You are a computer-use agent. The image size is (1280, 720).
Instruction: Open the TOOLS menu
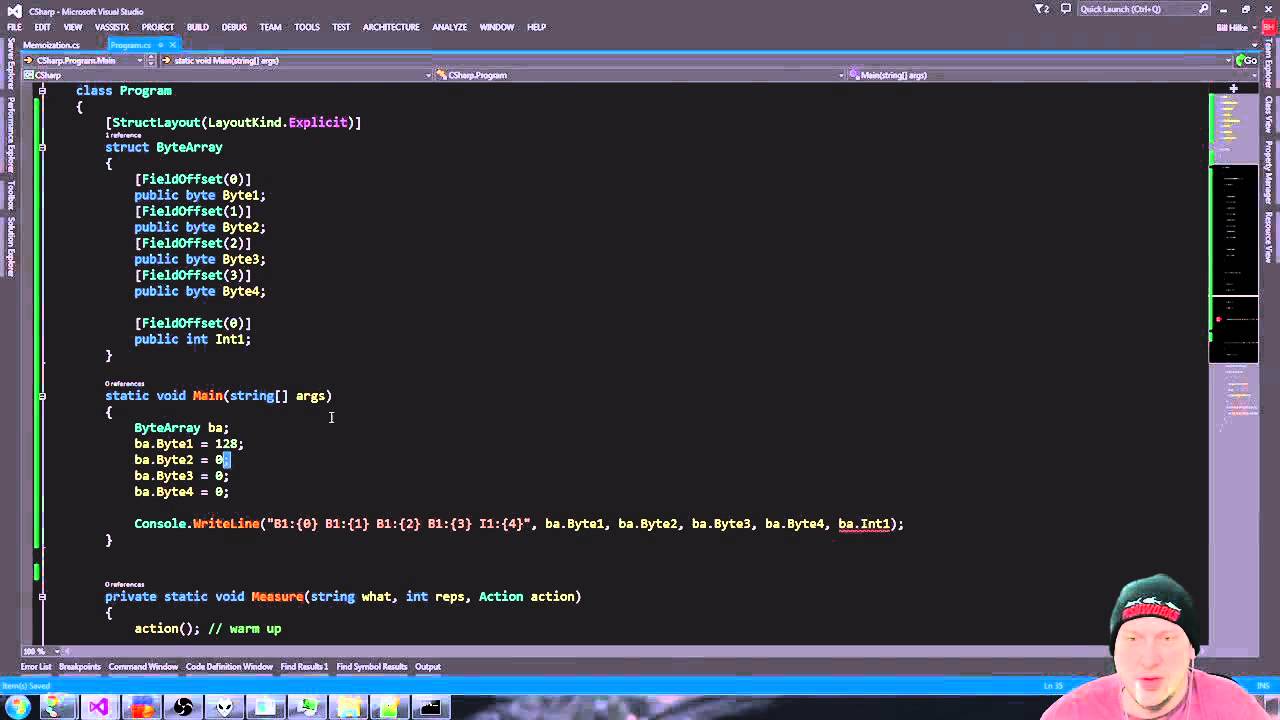(x=307, y=27)
